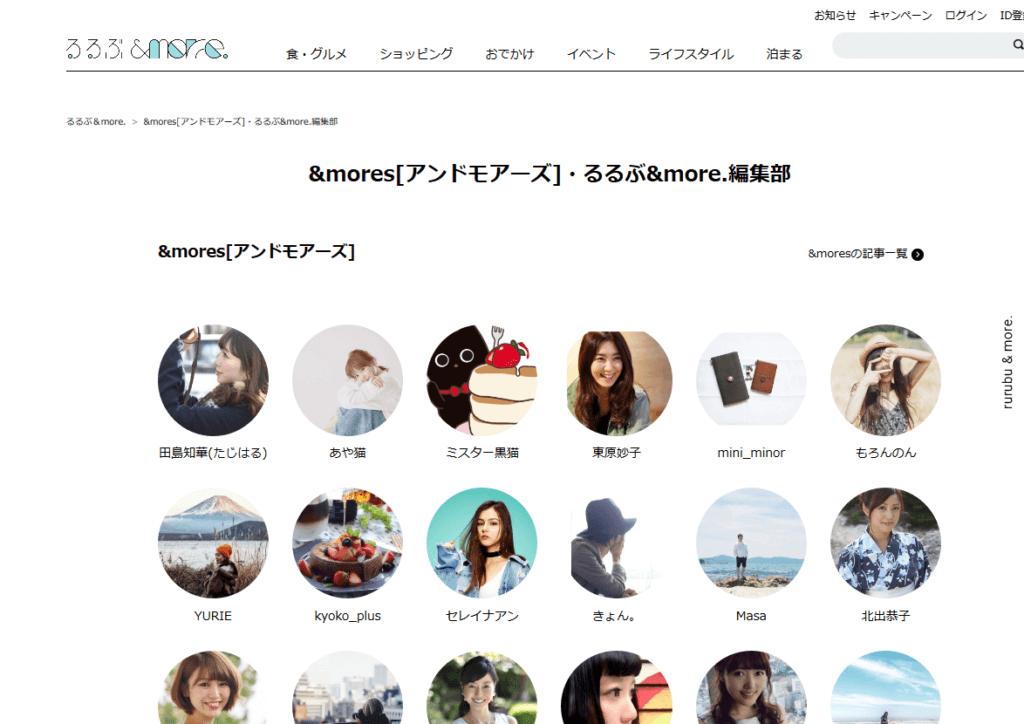Image resolution: width=1024 pixels, height=724 pixels.
Task: Open 田島知華(たじはる) profile photo
Action: (213, 380)
